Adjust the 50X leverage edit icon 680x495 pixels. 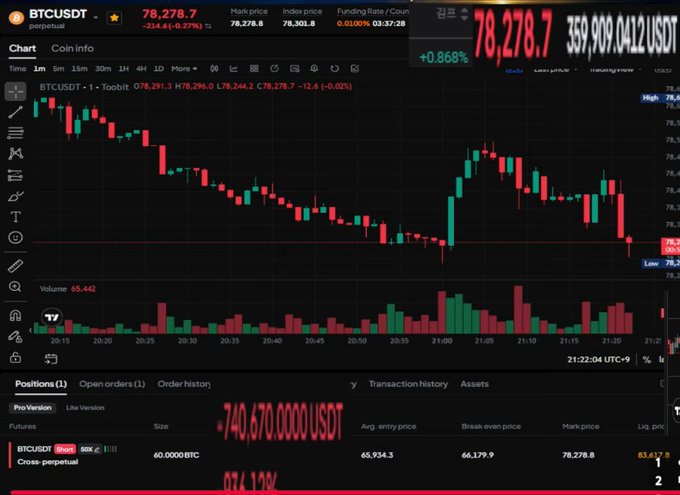98,449
